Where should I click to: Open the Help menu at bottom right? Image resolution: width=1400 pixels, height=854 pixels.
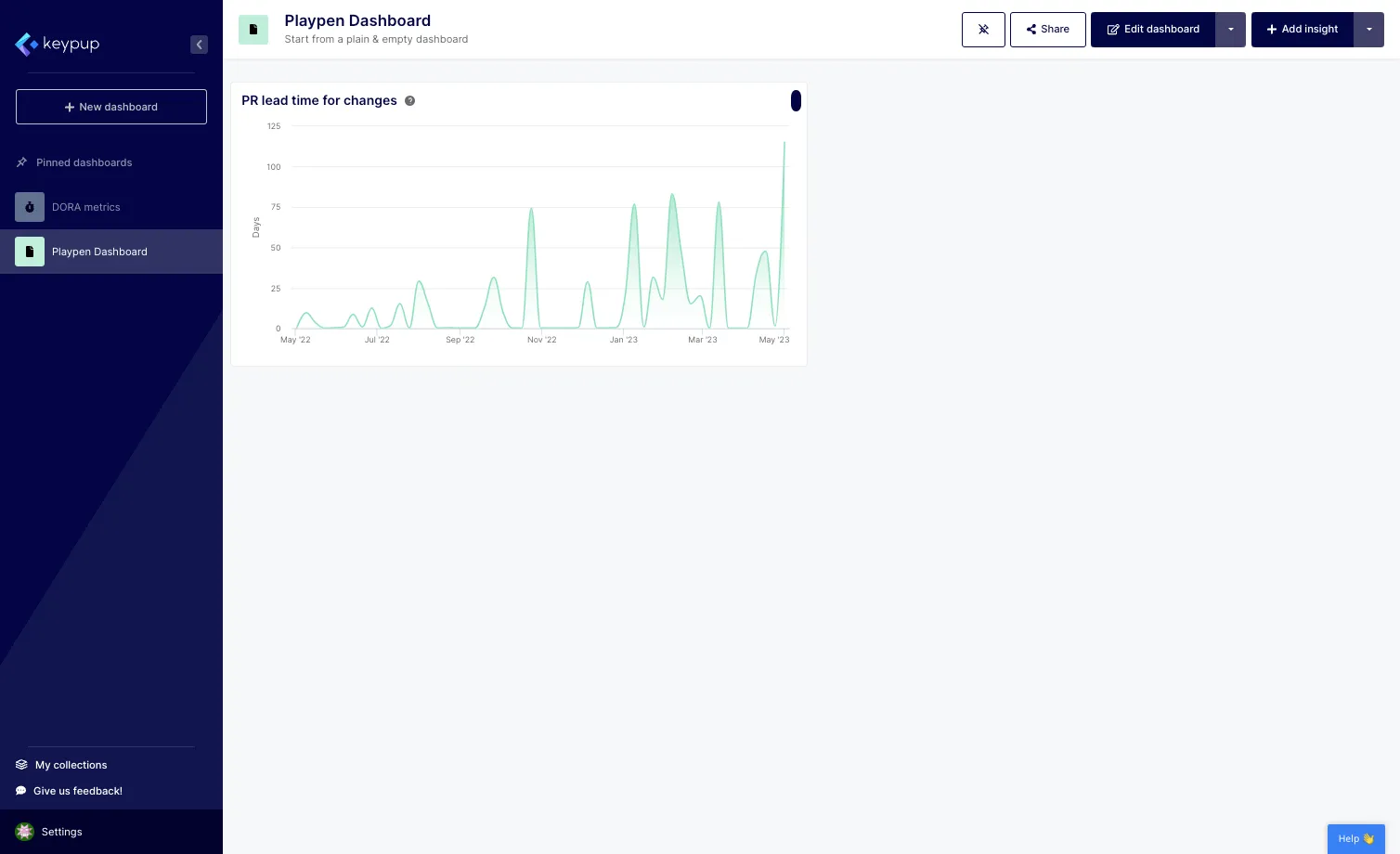coord(1355,838)
